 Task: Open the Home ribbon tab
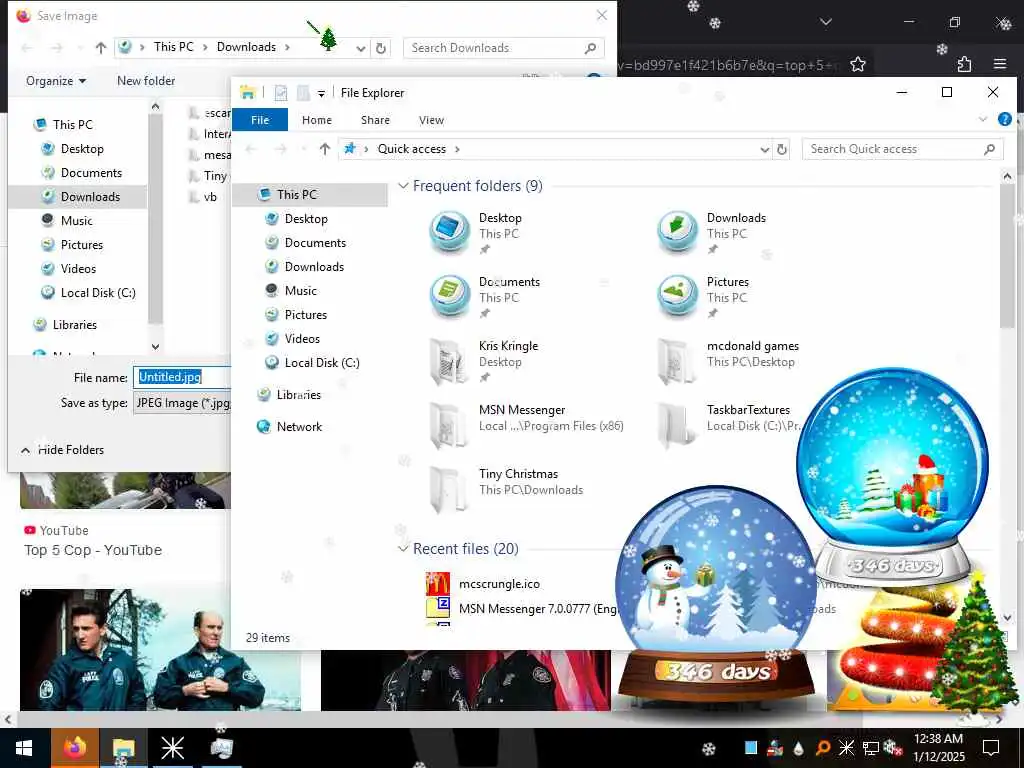pyautogui.click(x=317, y=120)
